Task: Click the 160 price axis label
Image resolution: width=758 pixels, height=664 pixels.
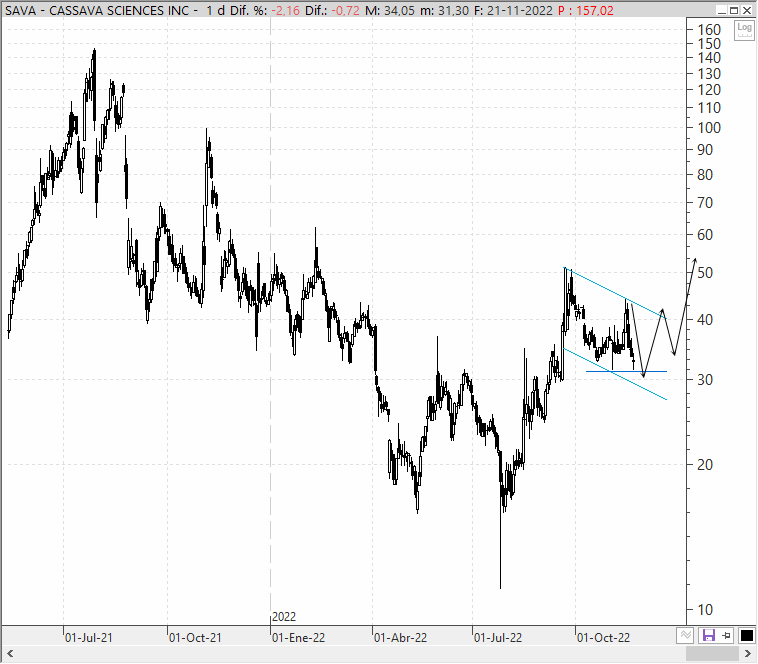Action: pos(709,30)
